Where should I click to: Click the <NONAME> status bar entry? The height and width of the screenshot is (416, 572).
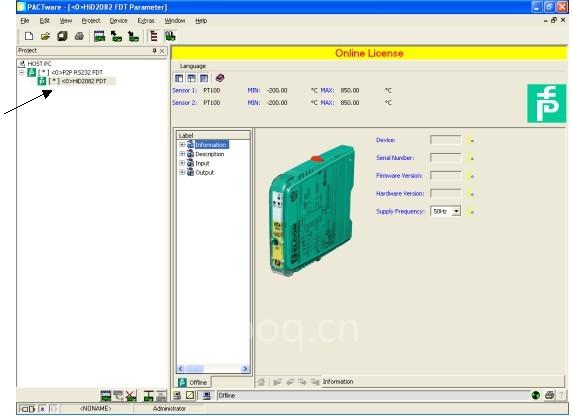pyautogui.click(x=96, y=409)
